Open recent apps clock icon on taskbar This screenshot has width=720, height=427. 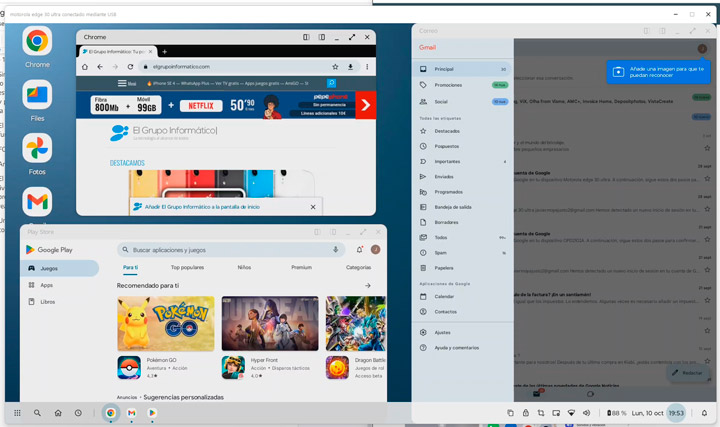(78, 413)
